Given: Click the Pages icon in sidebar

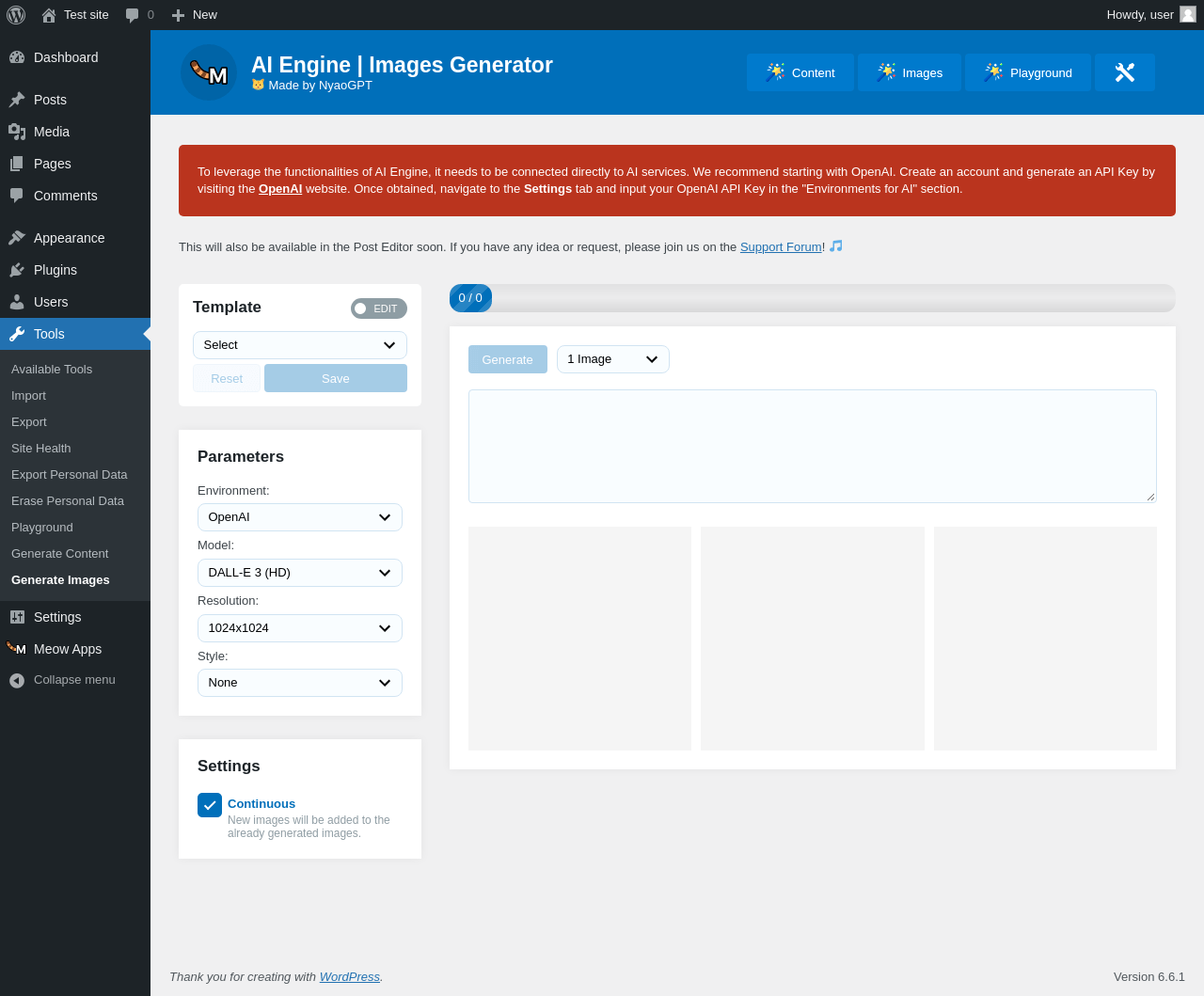Looking at the screenshot, I should [x=17, y=164].
